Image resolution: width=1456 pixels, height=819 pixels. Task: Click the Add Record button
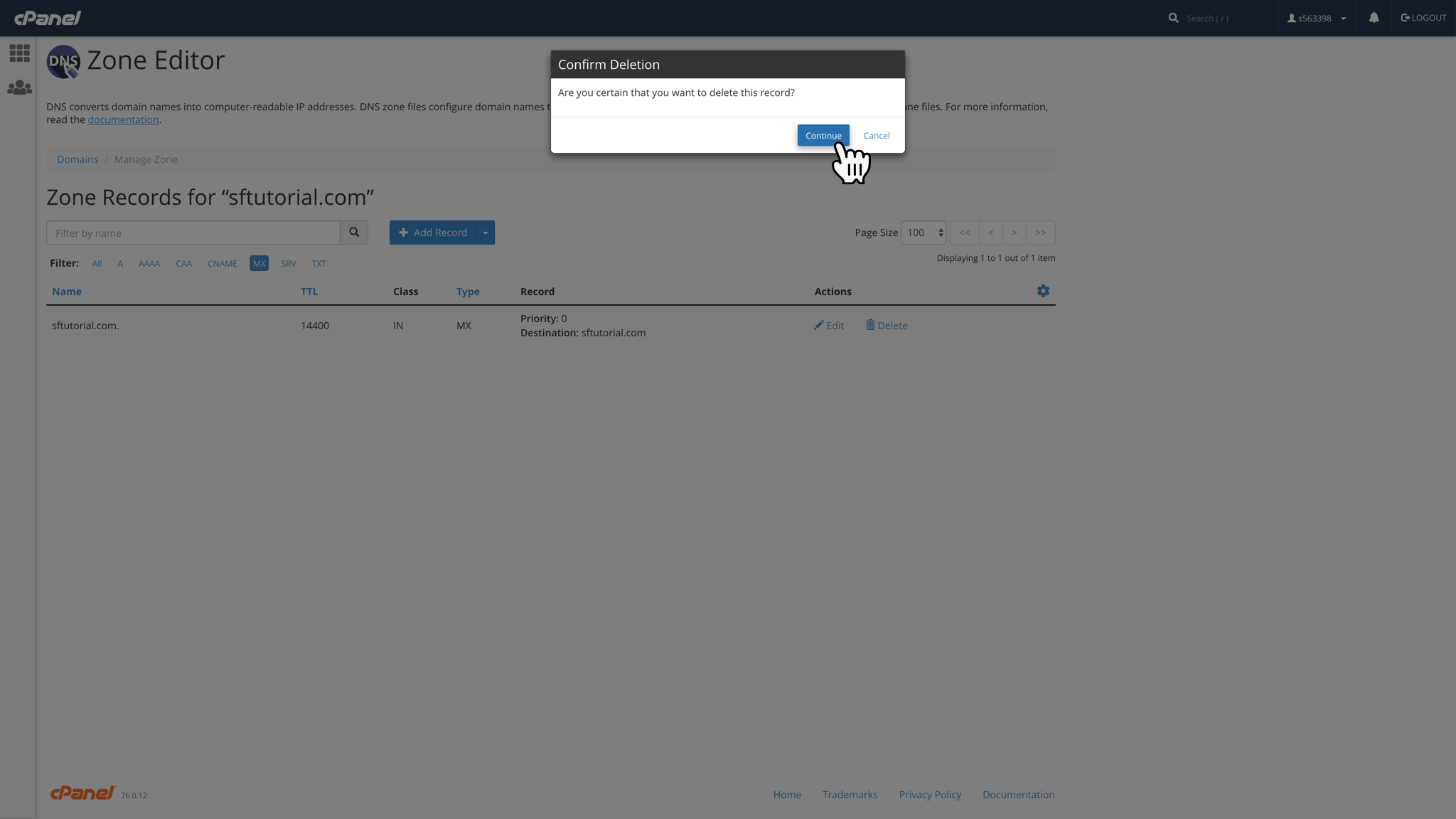[433, 232]
